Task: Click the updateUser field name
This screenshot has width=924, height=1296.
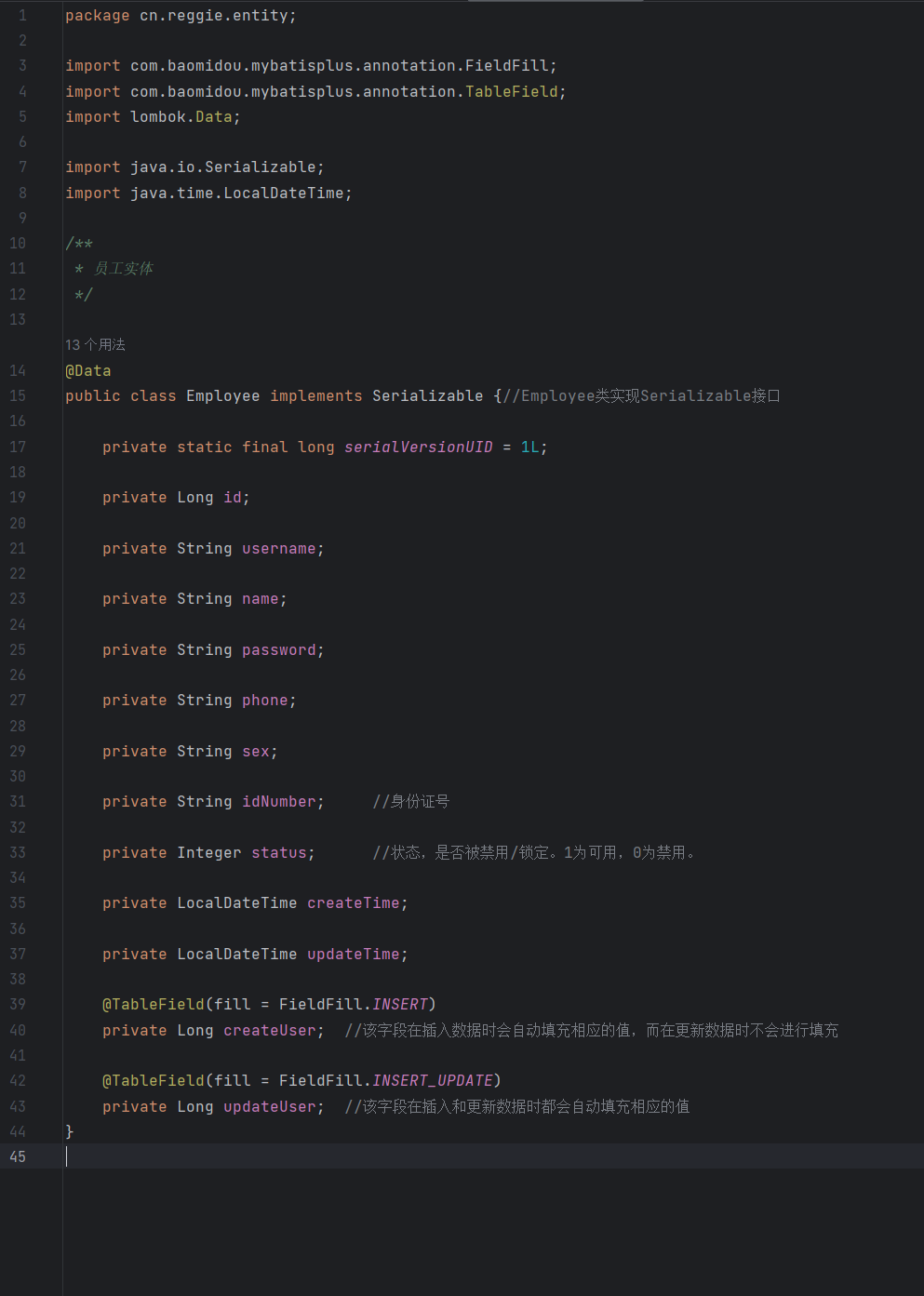Action: tap(270, 1106)
